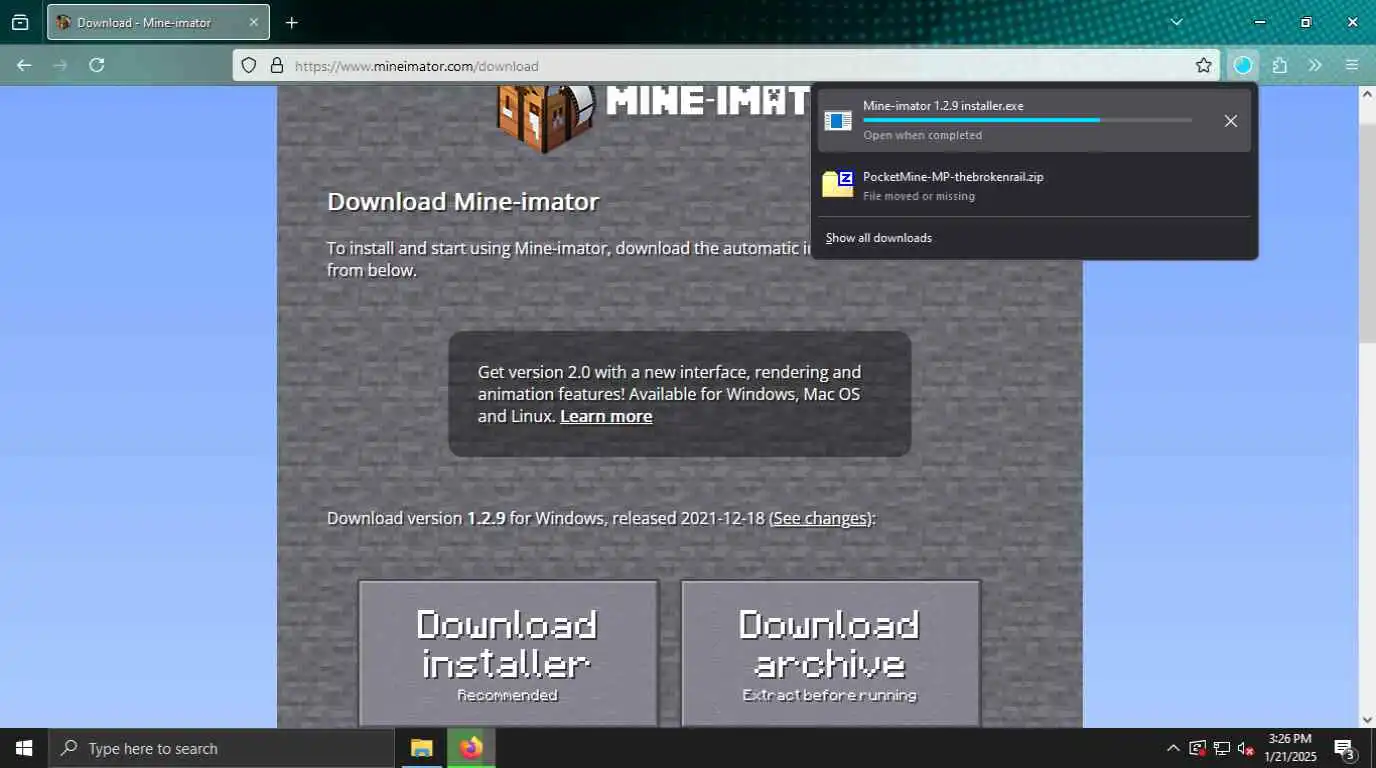The height and width of the screenshot is (768, 1376).
Task: Open the network tray icon
Action: click(x=1222, y=748)
